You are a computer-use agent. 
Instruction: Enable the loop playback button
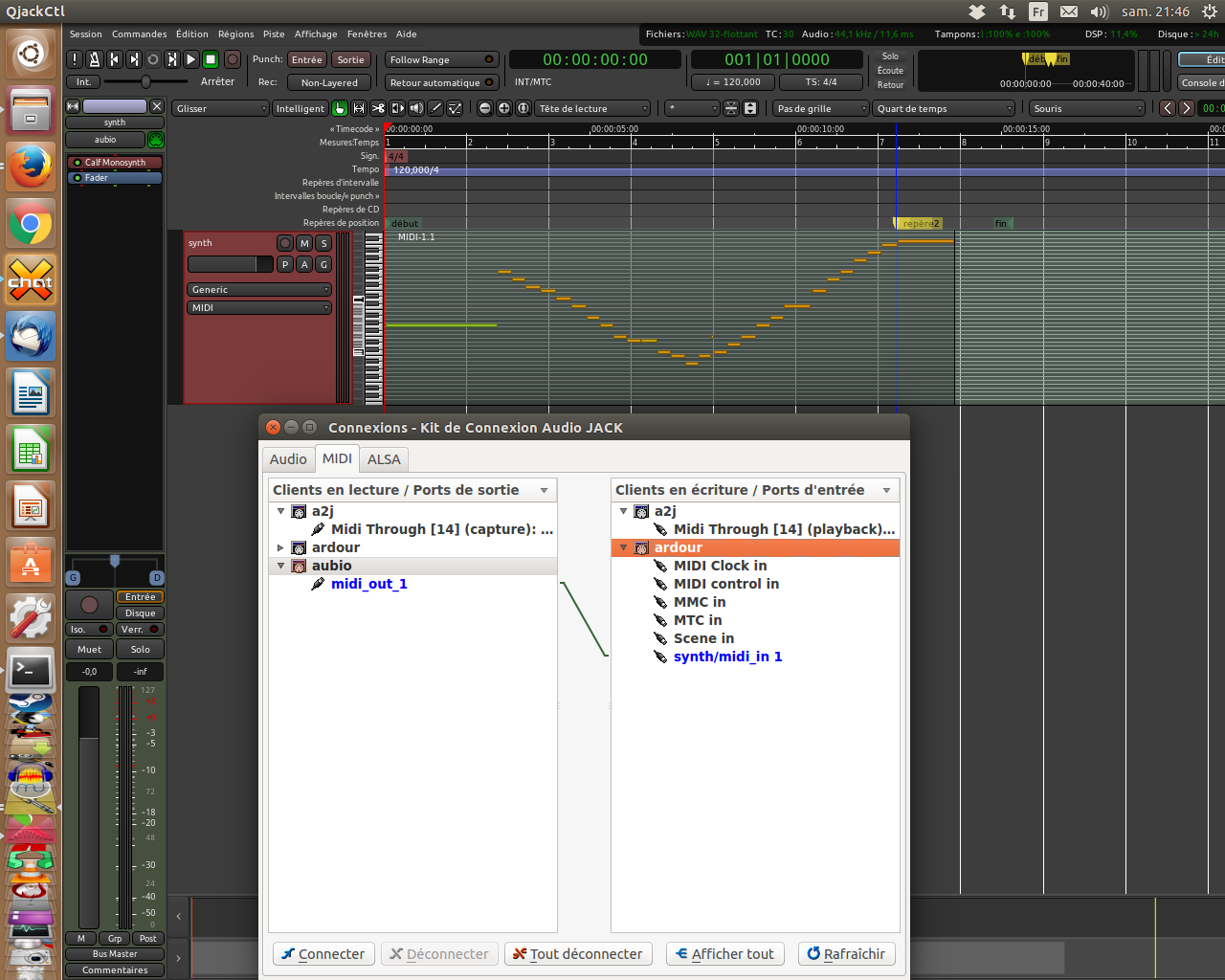152,59
